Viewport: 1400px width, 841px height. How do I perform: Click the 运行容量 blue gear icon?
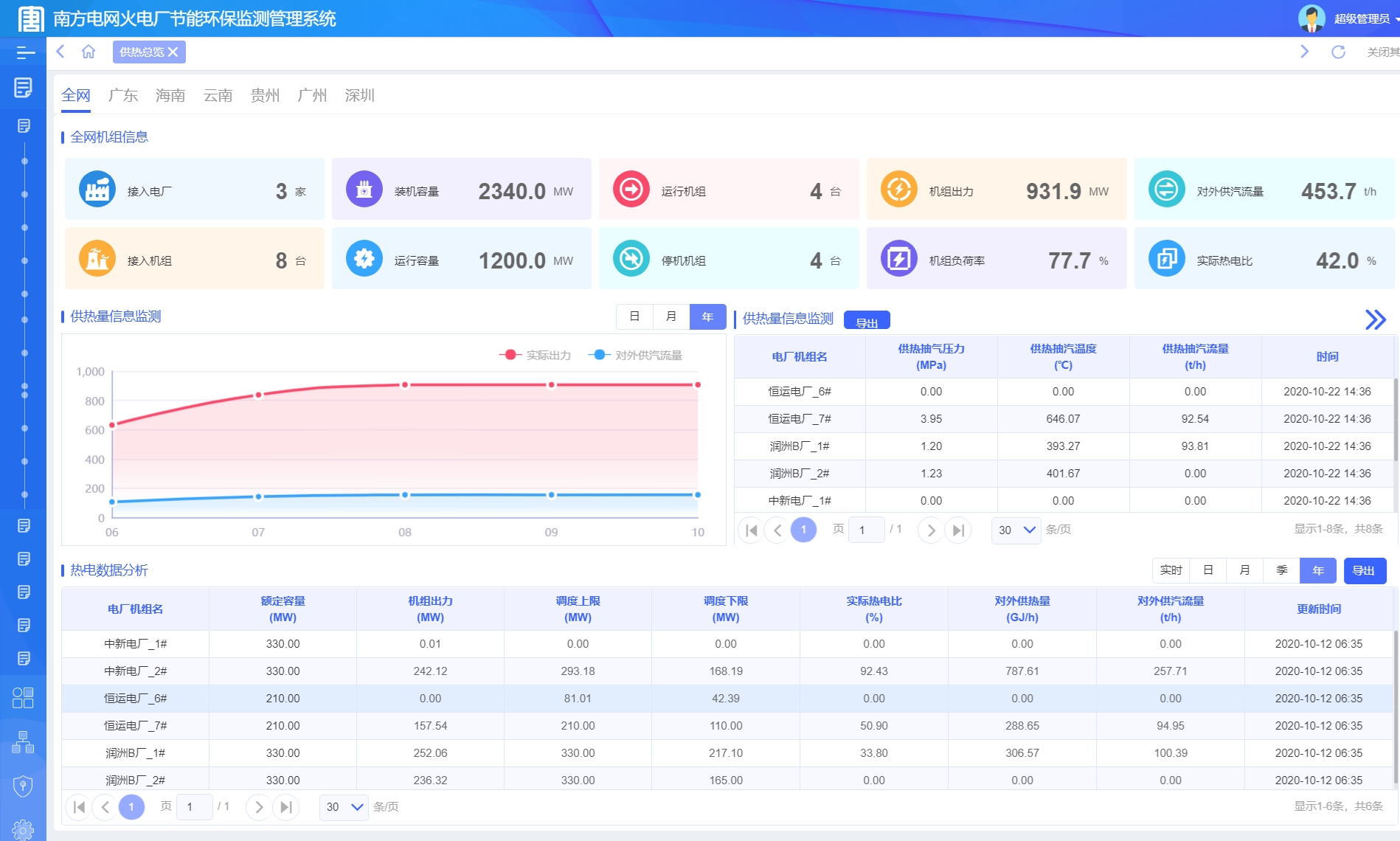tap(364, 259)
